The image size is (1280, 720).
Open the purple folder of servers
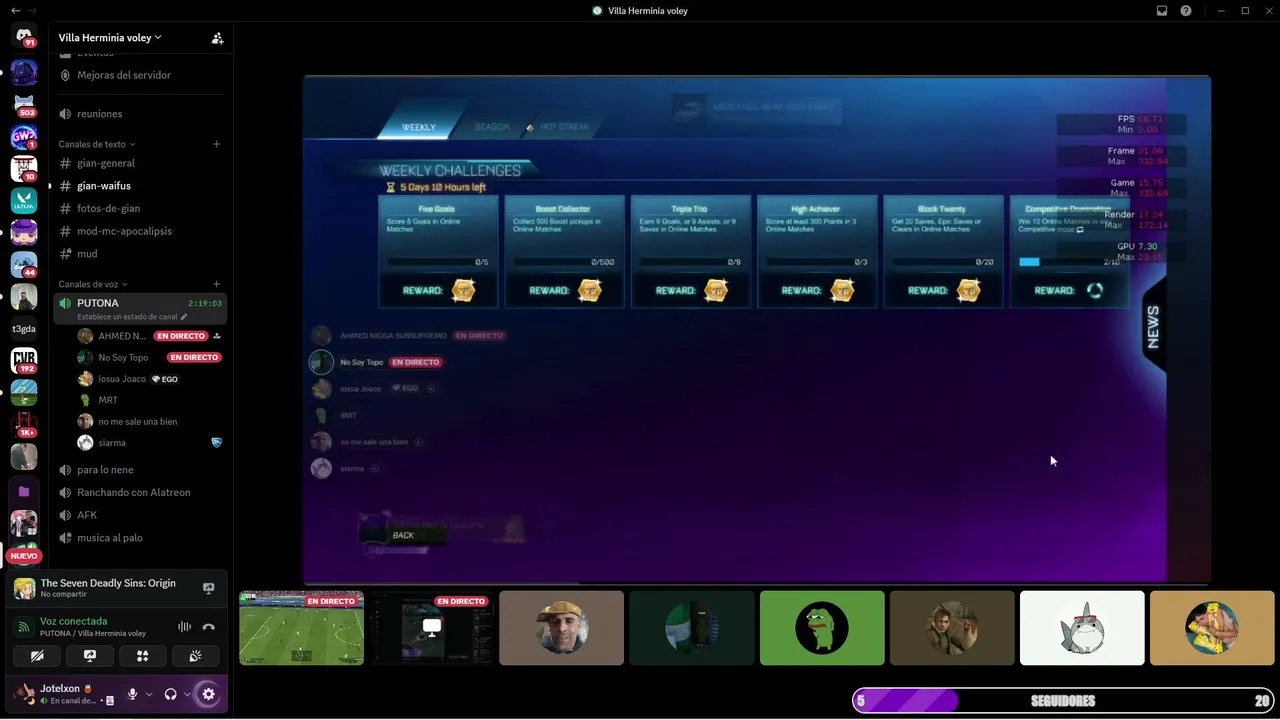(24, 491)
